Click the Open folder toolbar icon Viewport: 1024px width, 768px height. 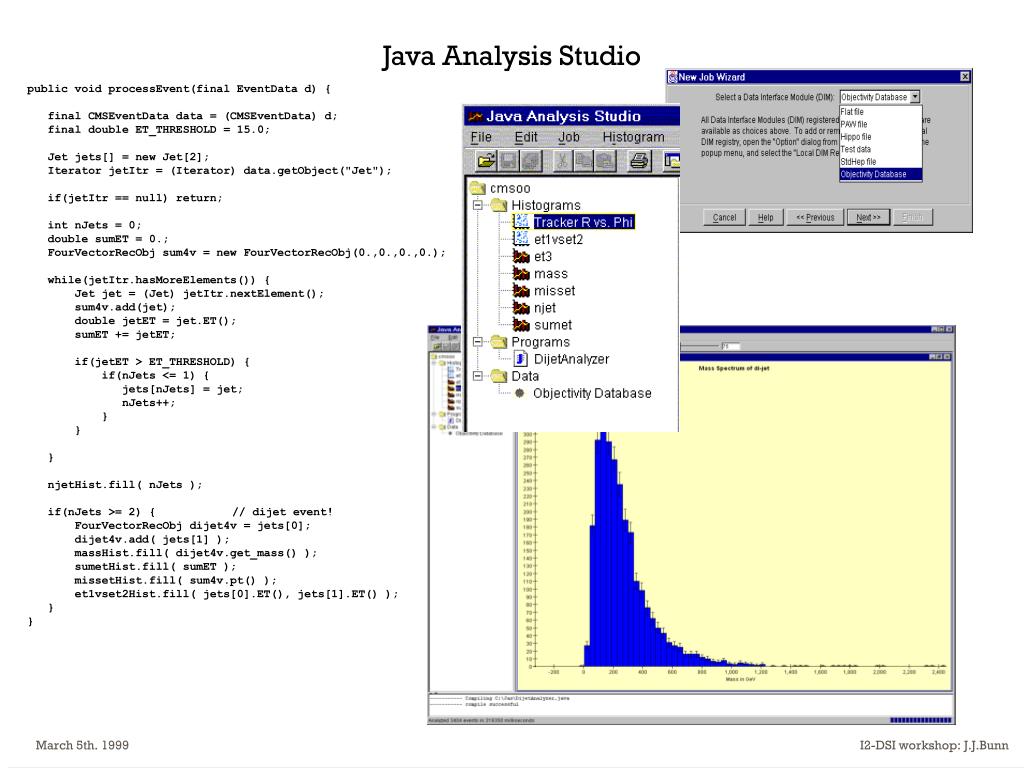486,160
